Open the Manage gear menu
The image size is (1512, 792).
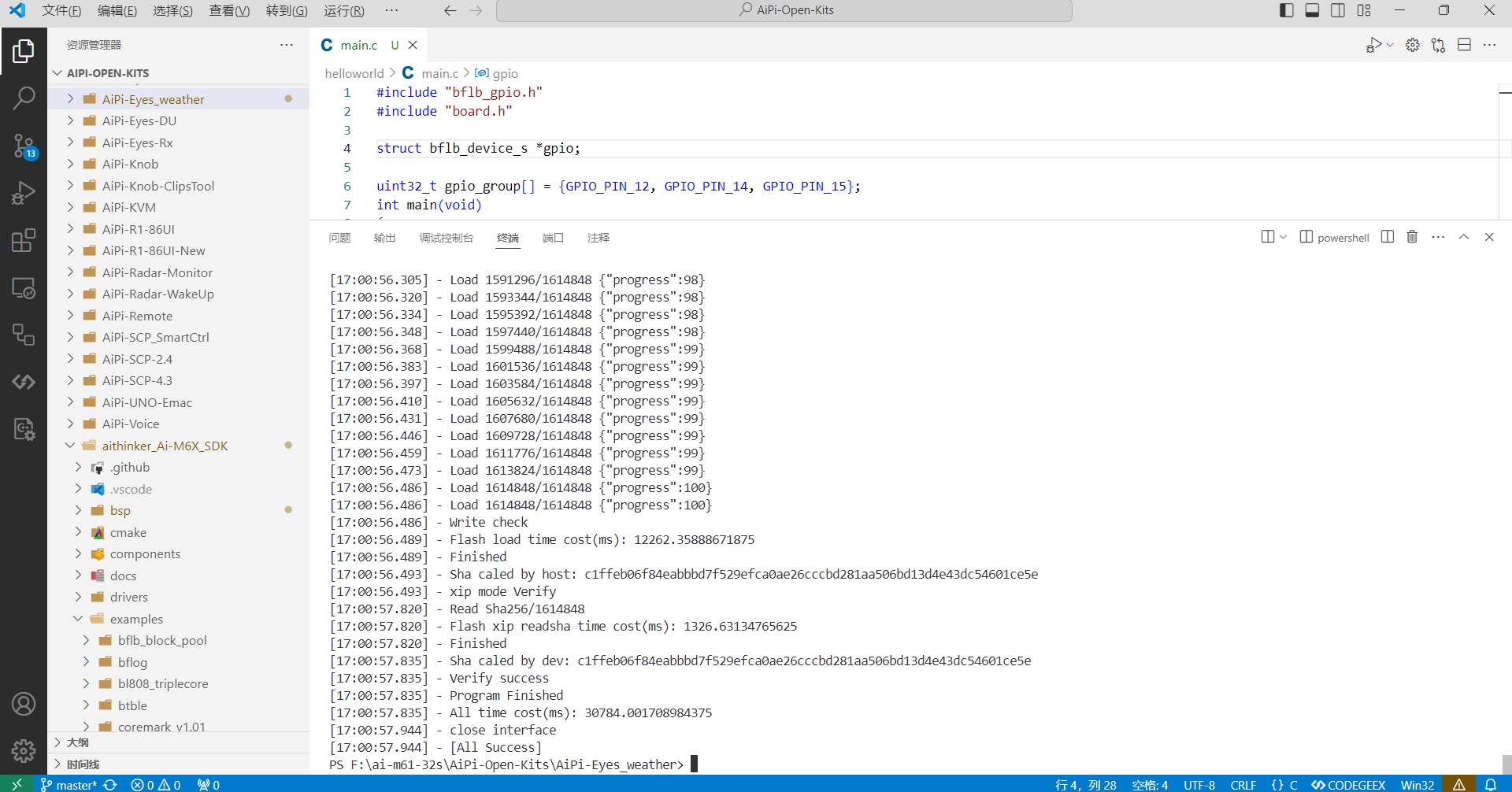(x=24, y=751)
